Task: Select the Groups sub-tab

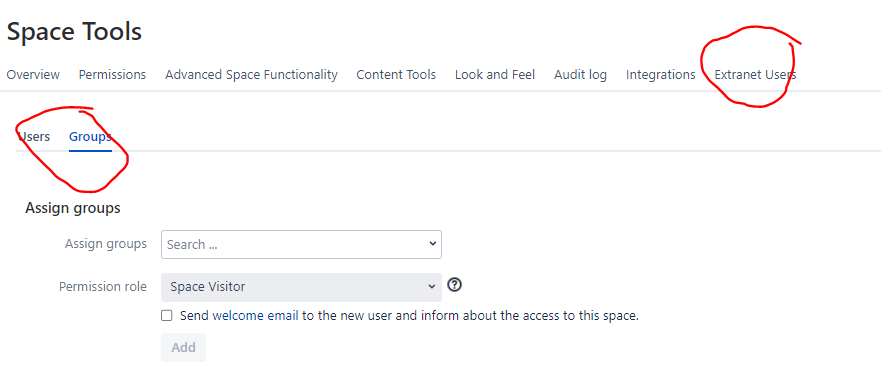Action: 90,136
